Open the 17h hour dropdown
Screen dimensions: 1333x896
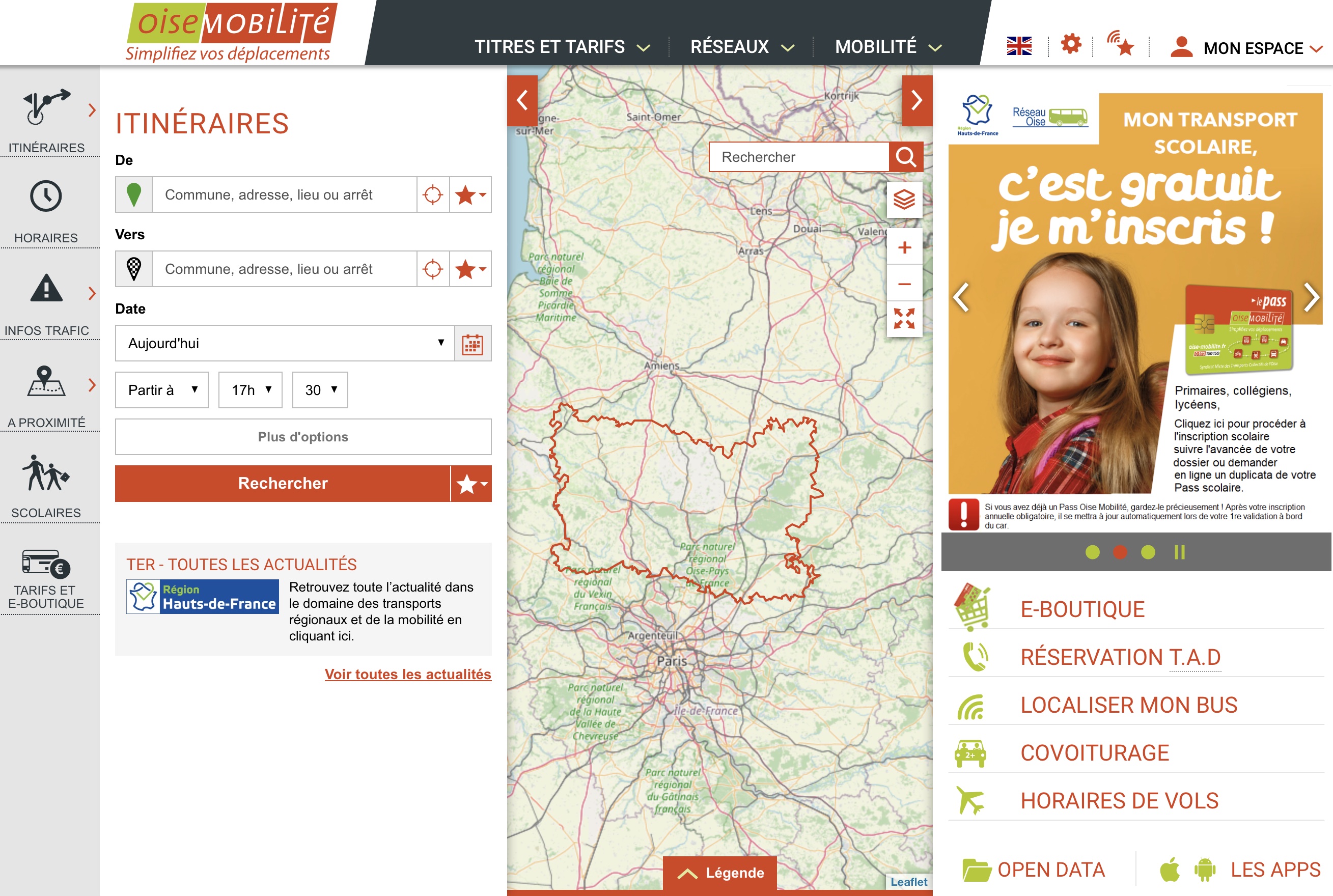[x=251, y=390]
